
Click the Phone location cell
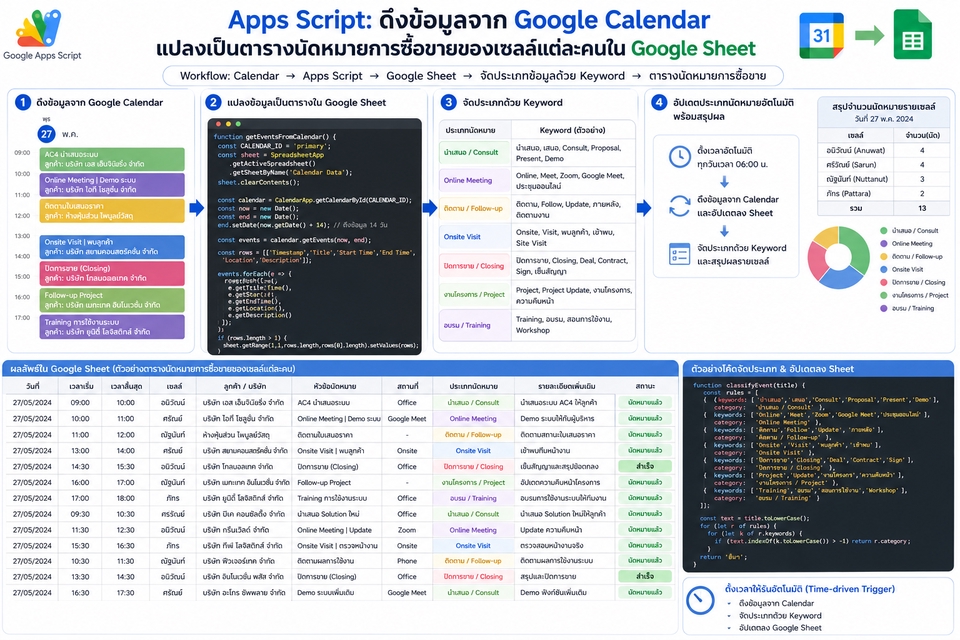[x=407, y=561]
